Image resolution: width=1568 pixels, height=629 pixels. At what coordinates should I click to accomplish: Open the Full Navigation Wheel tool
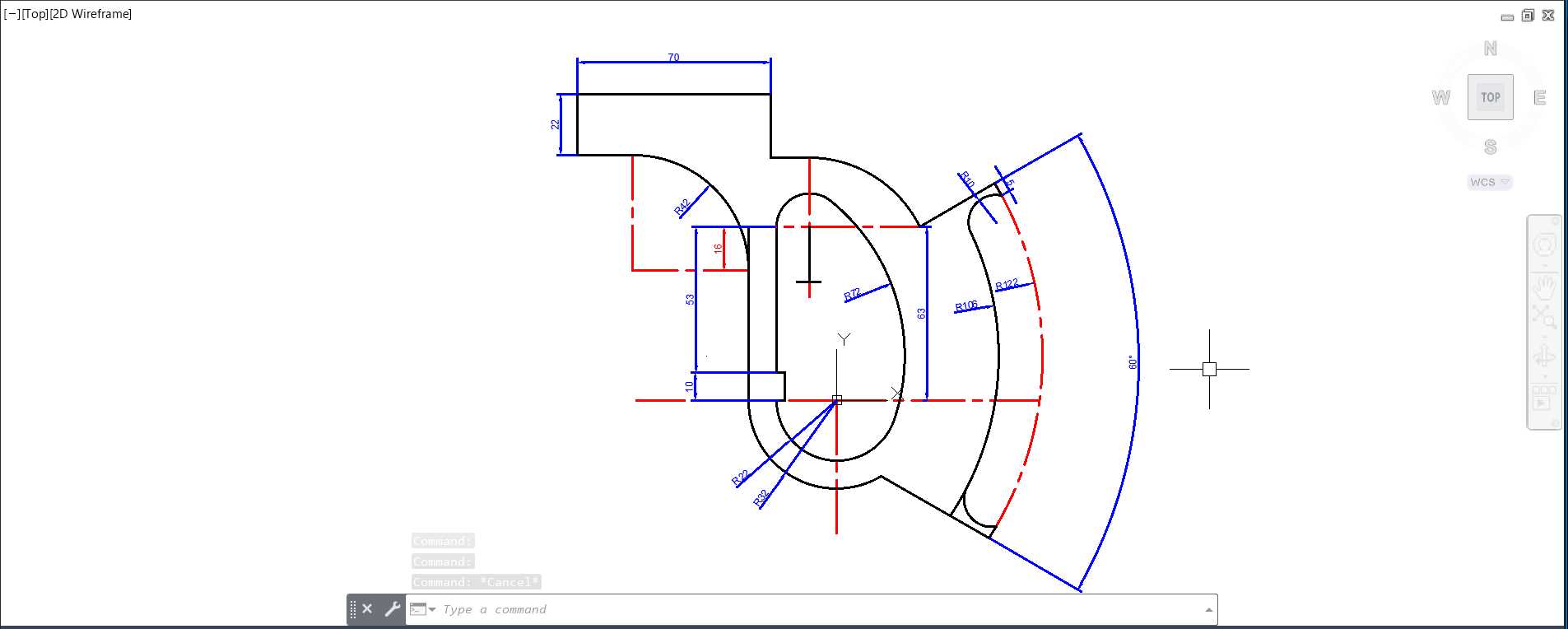[x=1544, y=246]
